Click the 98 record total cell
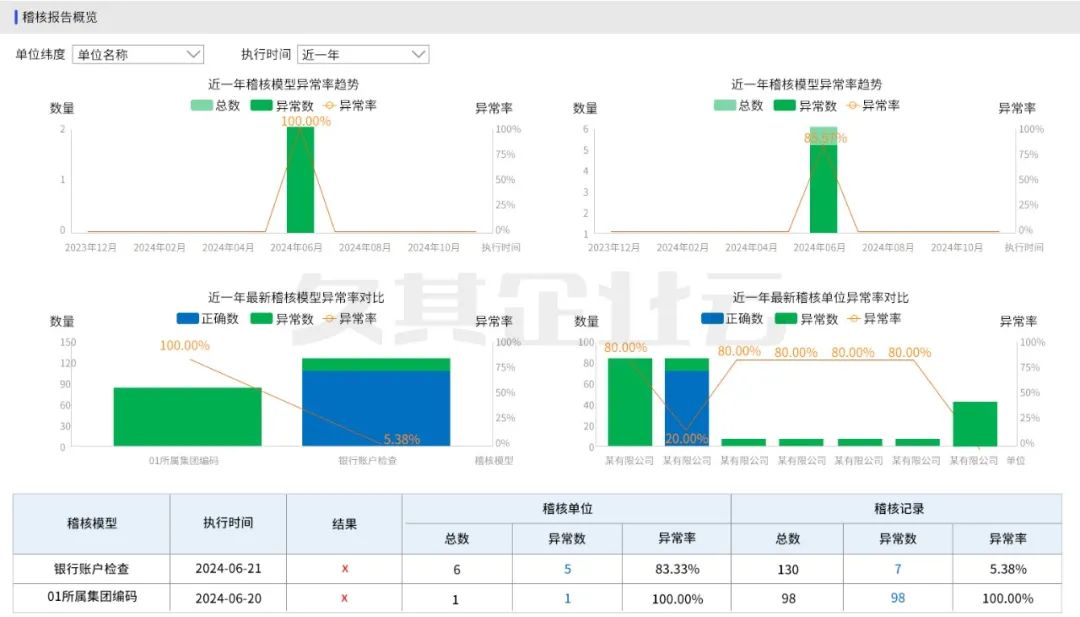Screen dimensions: 1080x617 click(788, 598)
